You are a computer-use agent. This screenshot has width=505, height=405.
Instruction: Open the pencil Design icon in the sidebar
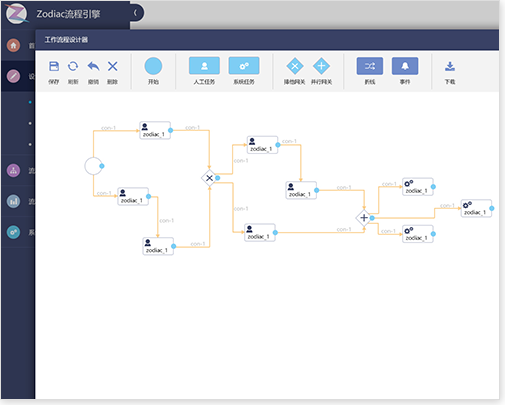[x=13, y=76]
